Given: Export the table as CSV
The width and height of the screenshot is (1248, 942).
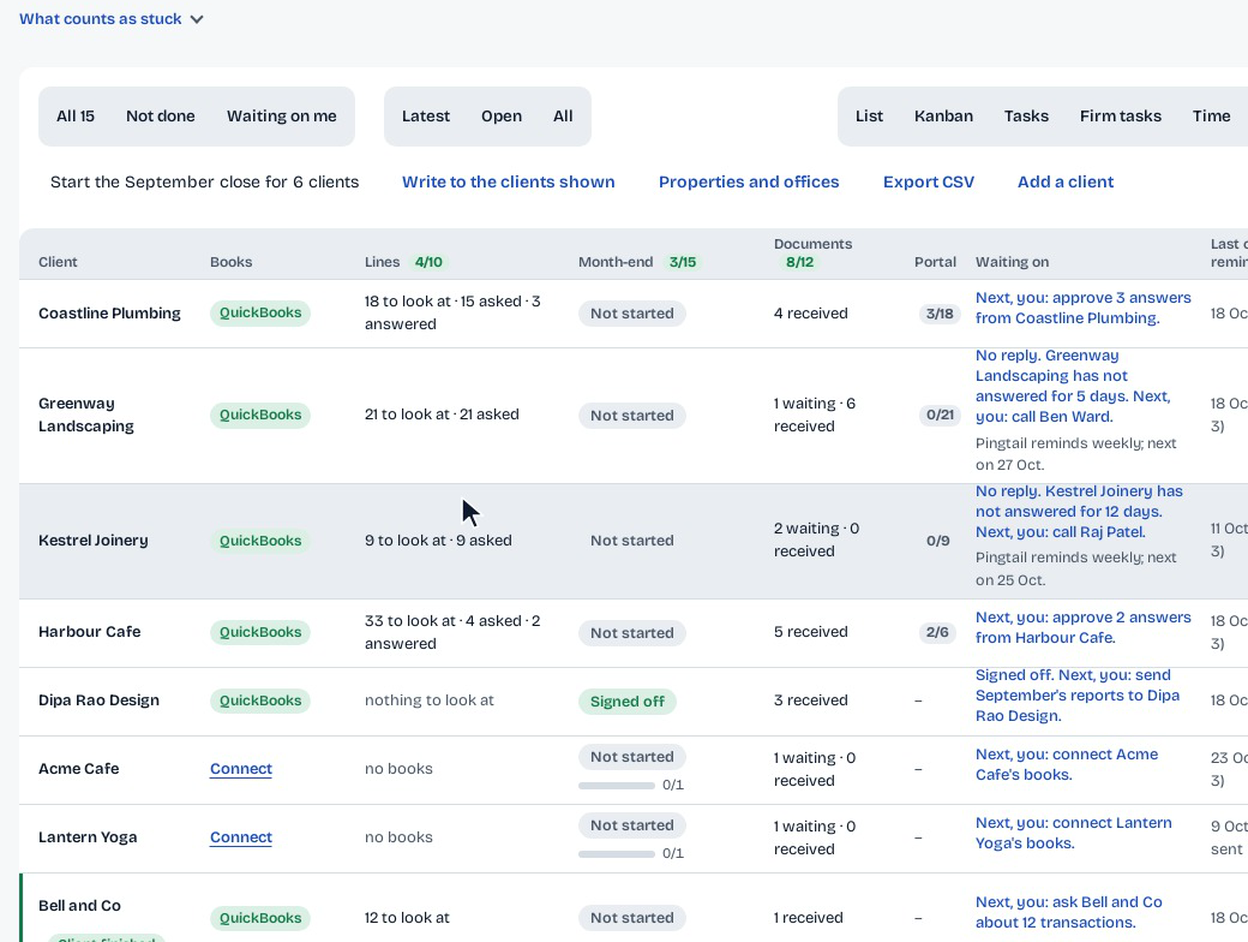Looking at the screenshot, I should click(x=928, y=182).
